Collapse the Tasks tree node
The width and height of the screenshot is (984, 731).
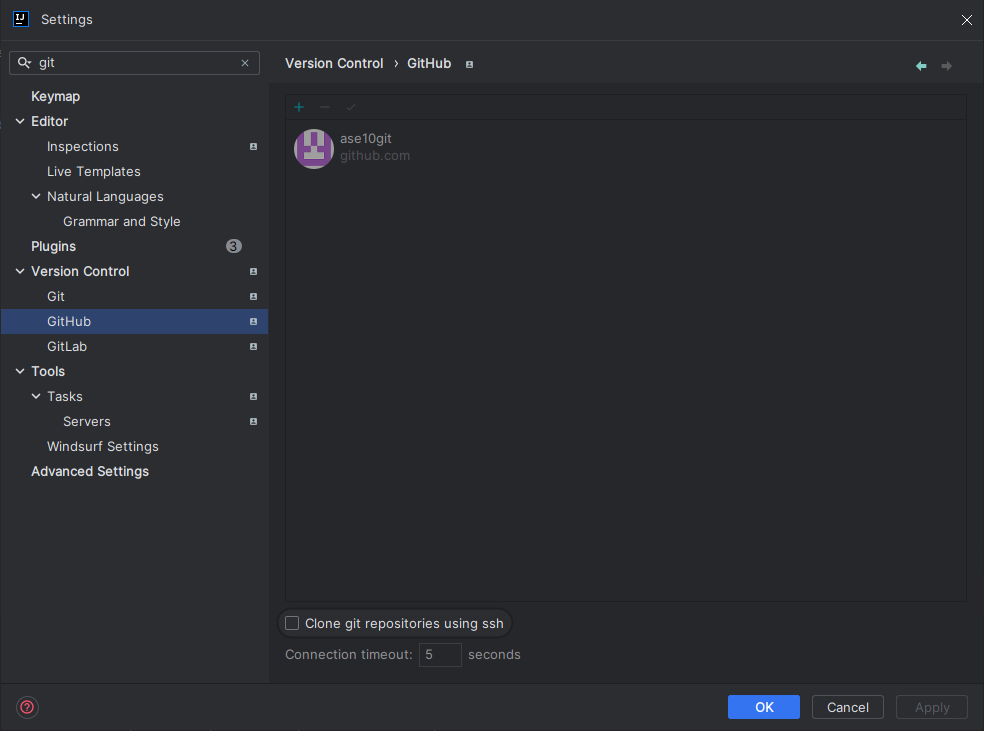click(x=36, y=397)
